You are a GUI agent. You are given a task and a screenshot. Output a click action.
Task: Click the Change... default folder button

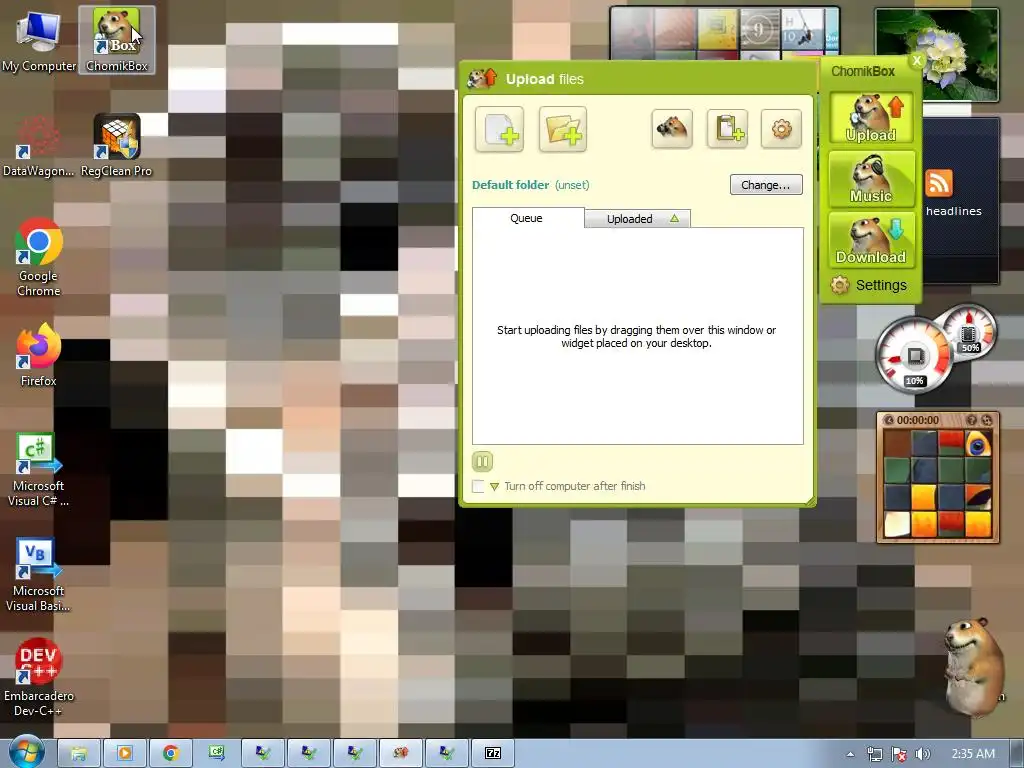766,185
